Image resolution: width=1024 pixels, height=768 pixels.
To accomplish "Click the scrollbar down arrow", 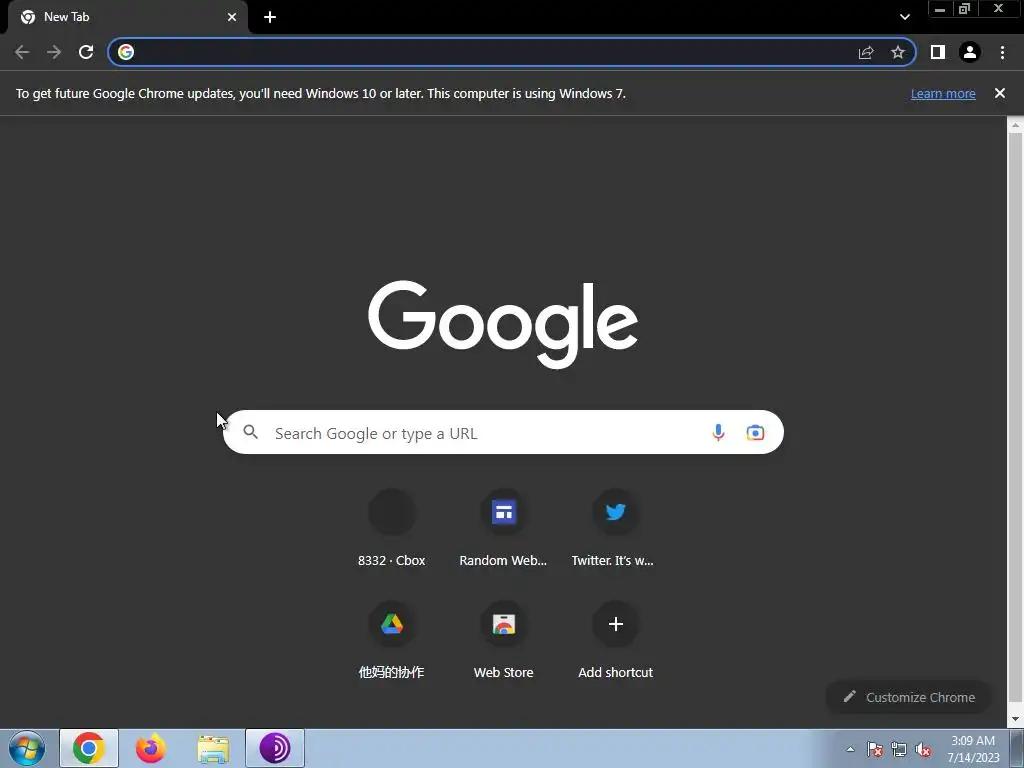I will (x=1015, y=720).
